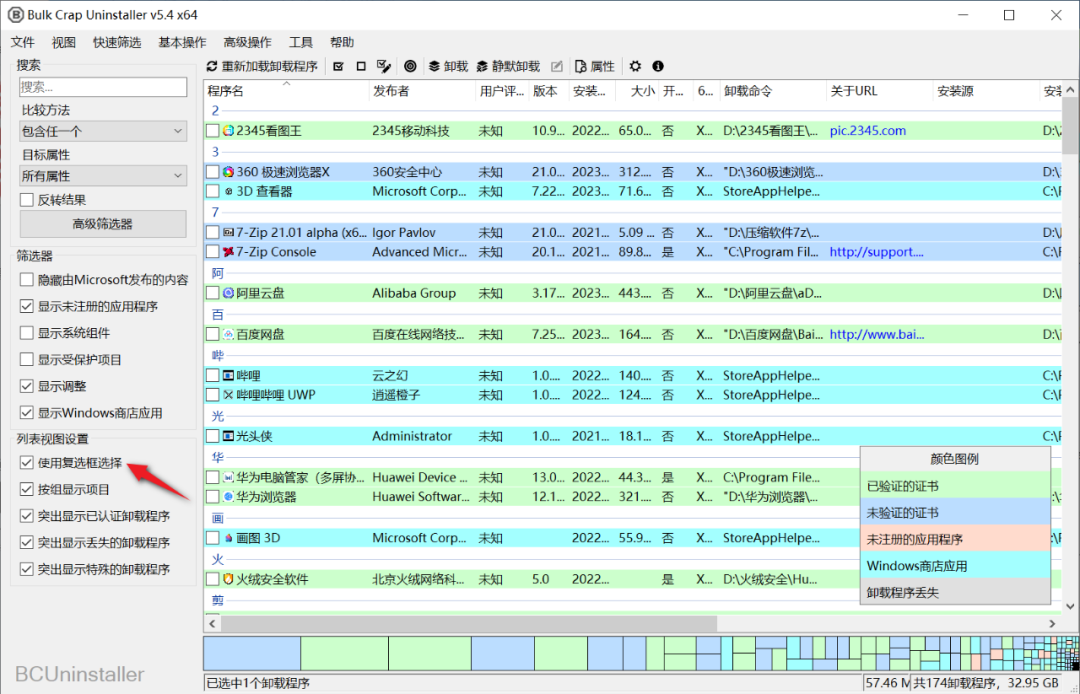Toggle the 反转结果 checkbox
1080x694 pixels.
pos(27,200)
